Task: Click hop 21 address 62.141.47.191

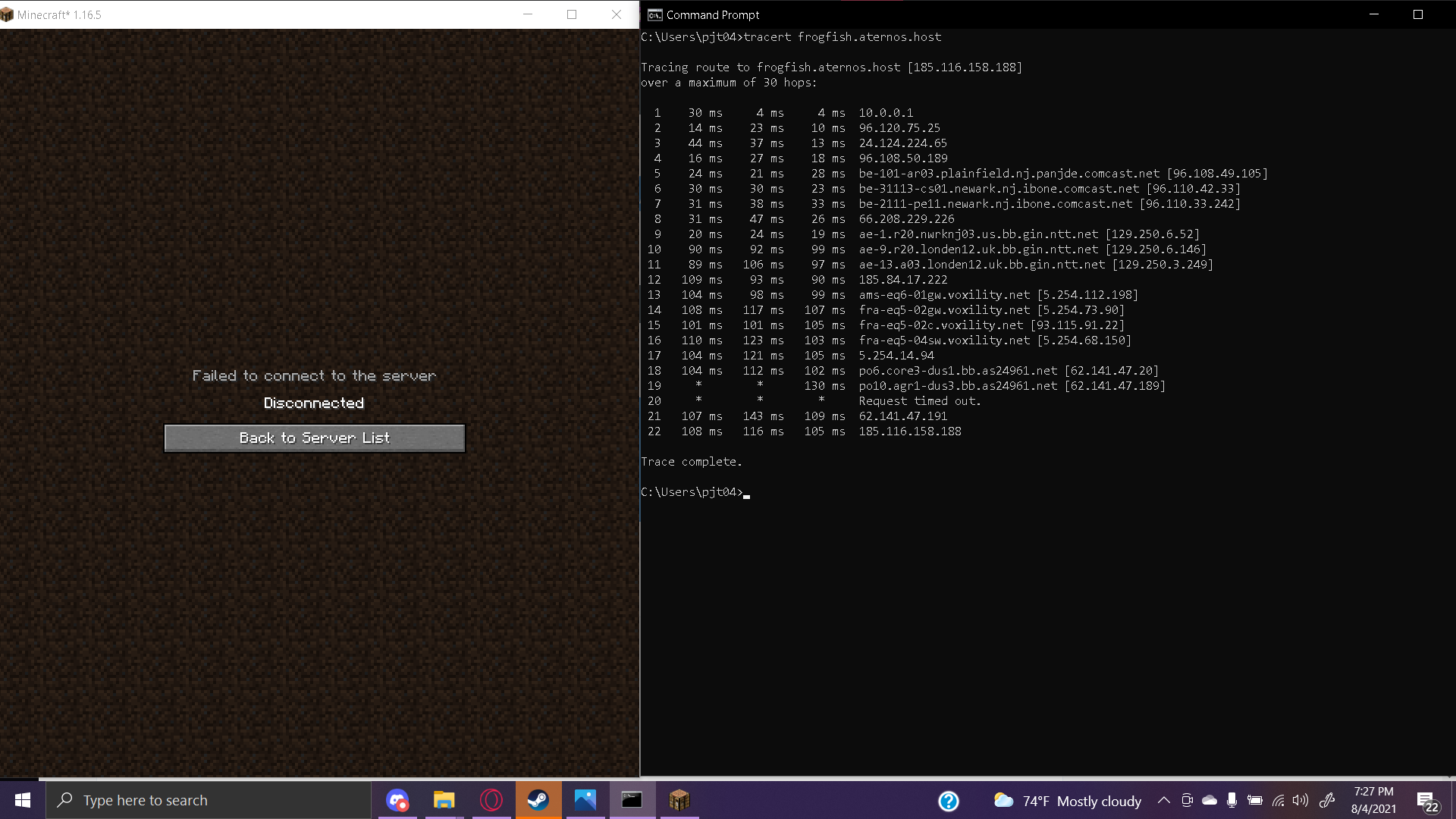Action: (902, 416)
